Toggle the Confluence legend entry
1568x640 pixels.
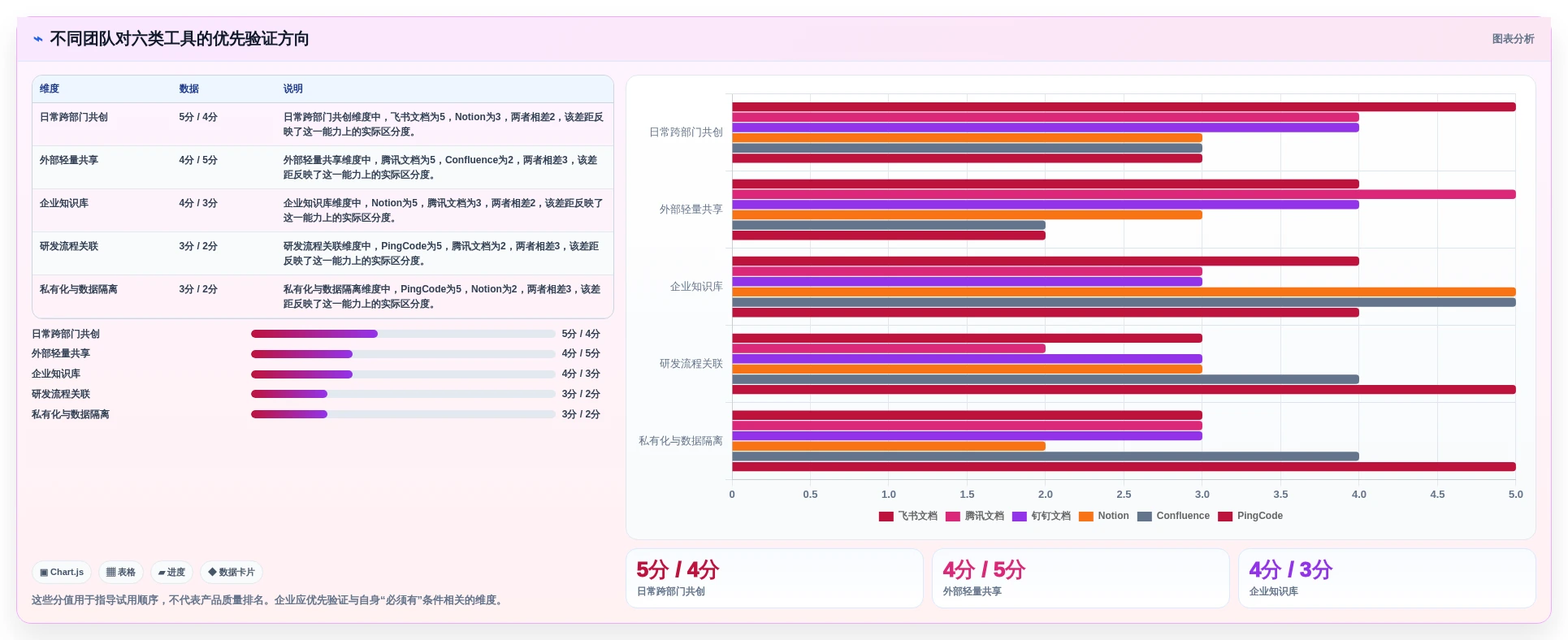click(x=1174, y=516)
